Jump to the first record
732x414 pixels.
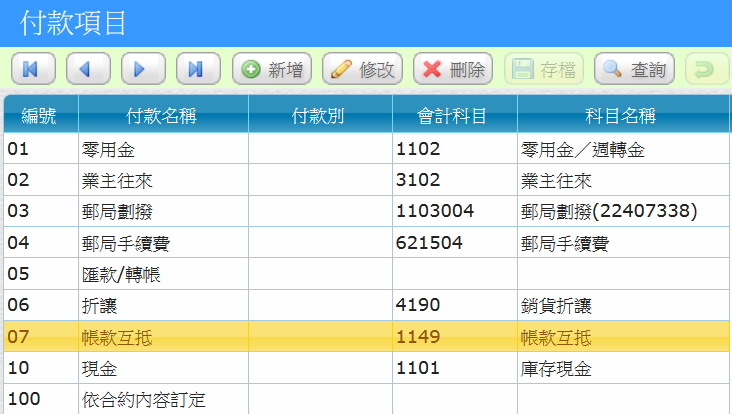[x=32, y=69]
